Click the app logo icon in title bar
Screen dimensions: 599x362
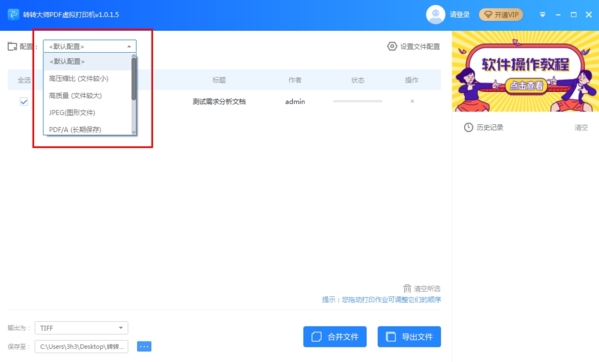click(x=13, y=15)
